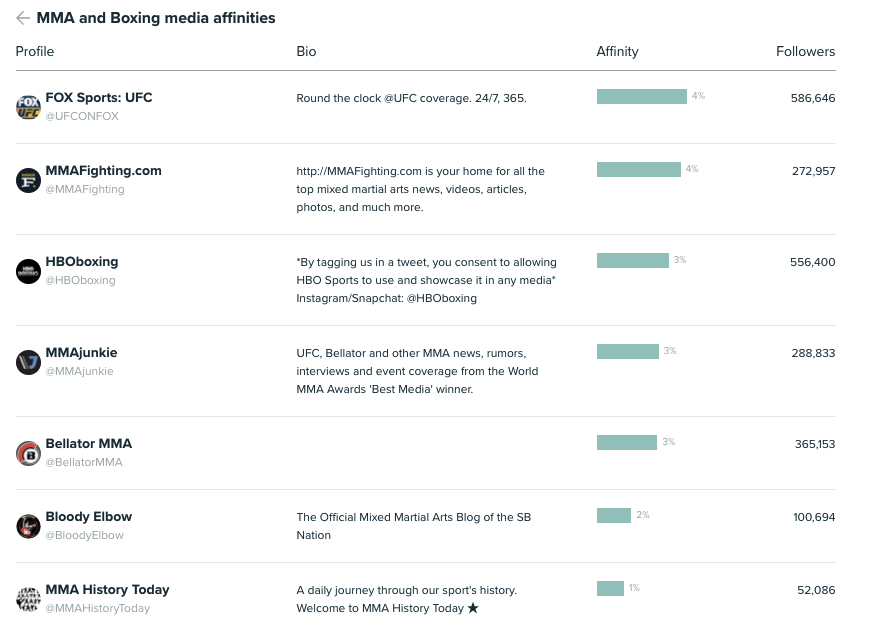
Task: Click the MMAjunkie follower count 288,833
Action: pos(812,353)
